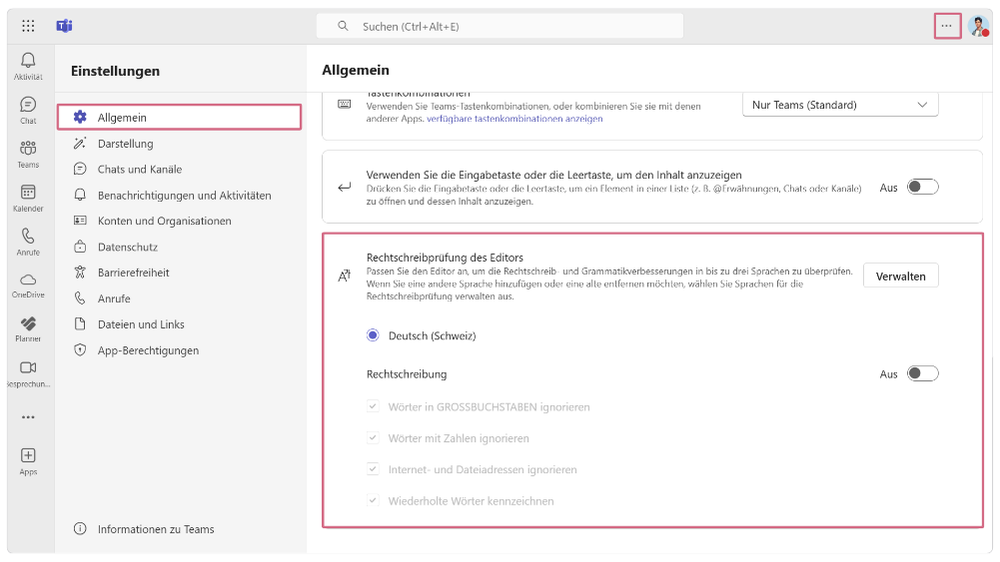This screenshot has width=1000, height=562.
Task: Open the top-right settings and more ellipsis
Action: pos(947,26)
